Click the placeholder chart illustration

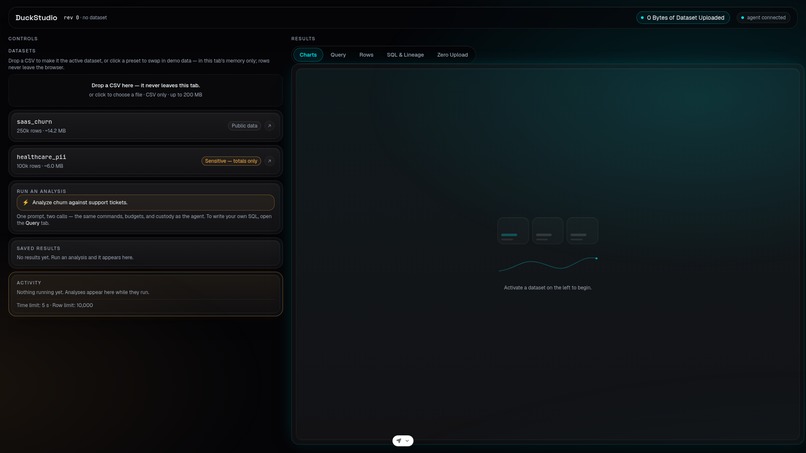point(547,245)
